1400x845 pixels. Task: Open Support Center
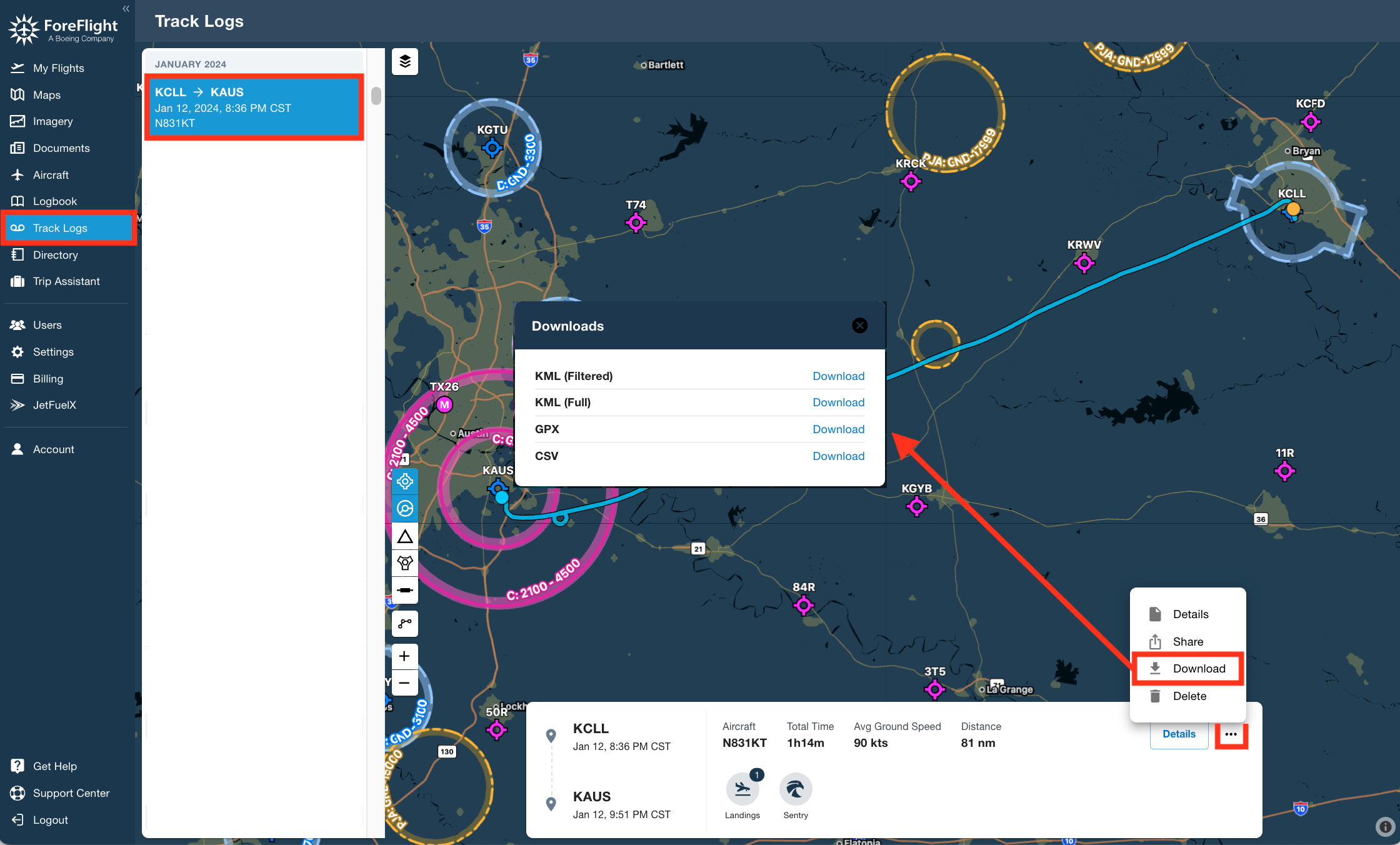[x=71, y=793]
